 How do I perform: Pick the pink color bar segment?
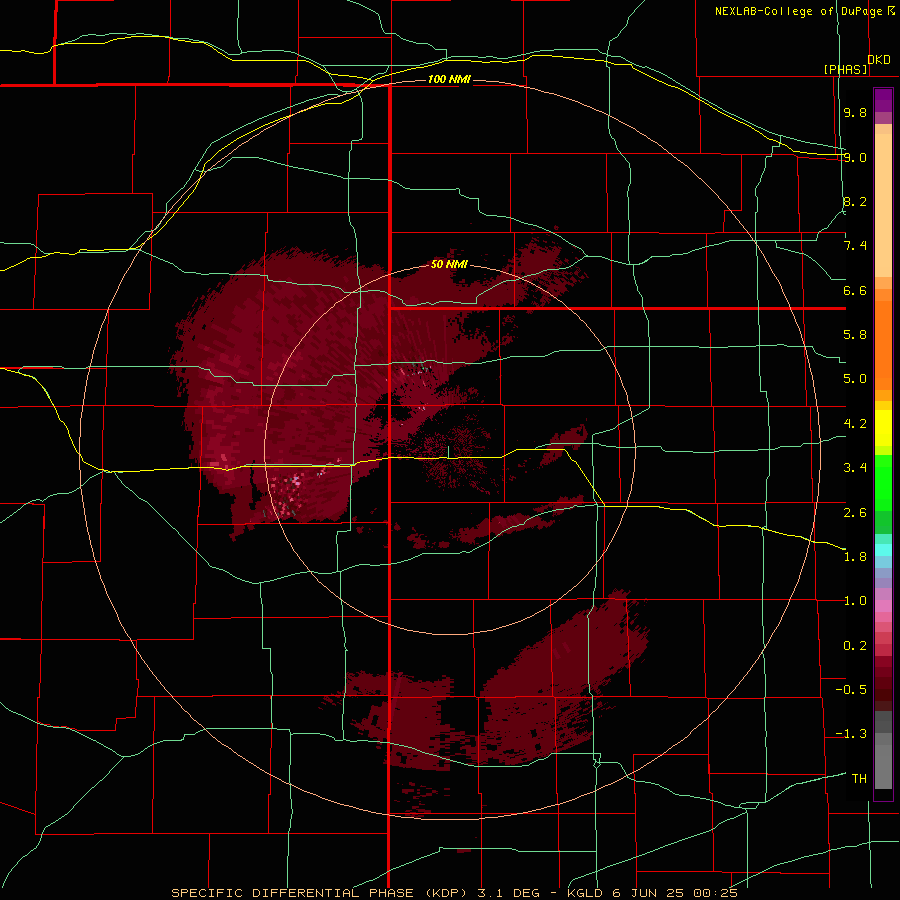[x=883, y=606]
